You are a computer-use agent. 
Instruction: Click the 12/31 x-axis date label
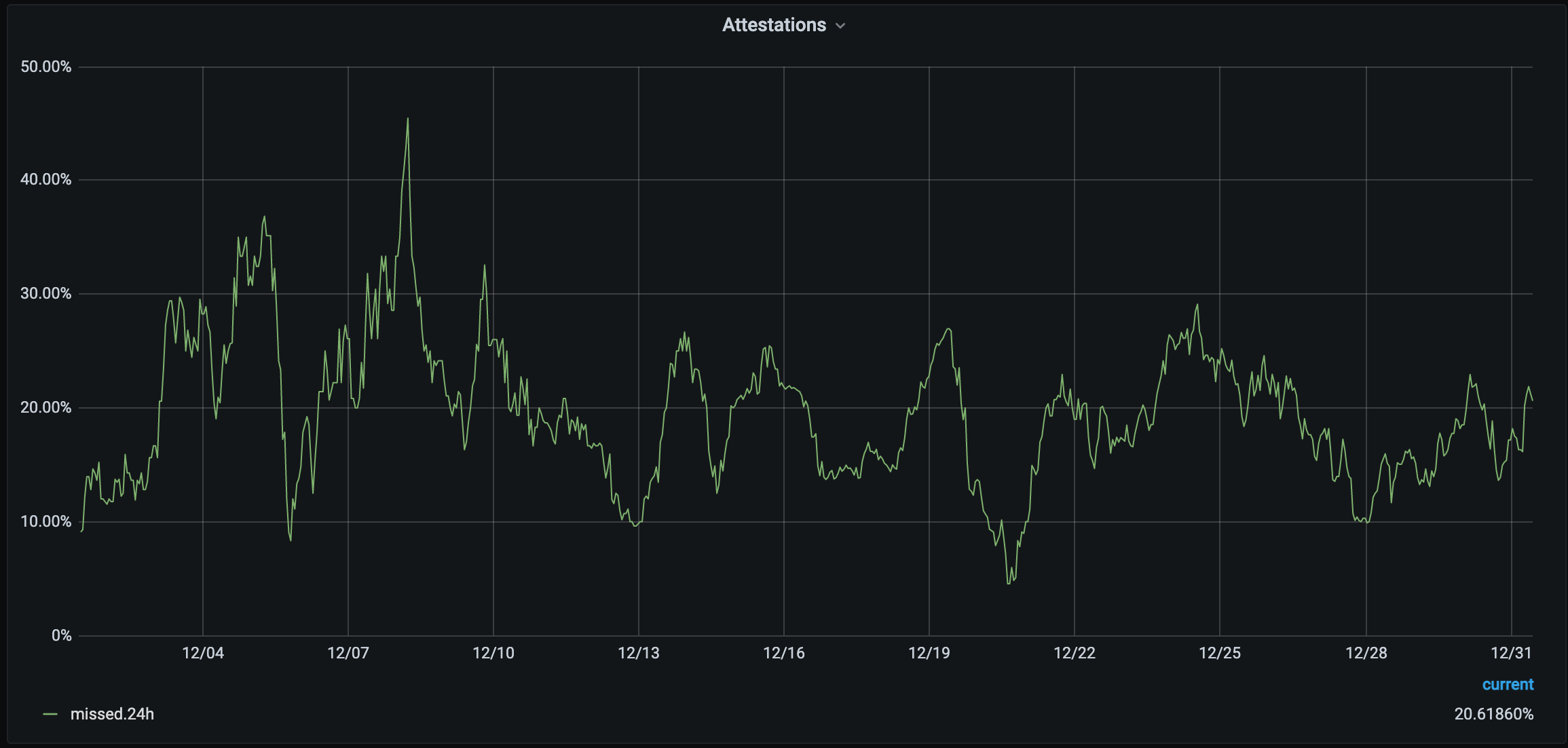(x=1512, y=653)
